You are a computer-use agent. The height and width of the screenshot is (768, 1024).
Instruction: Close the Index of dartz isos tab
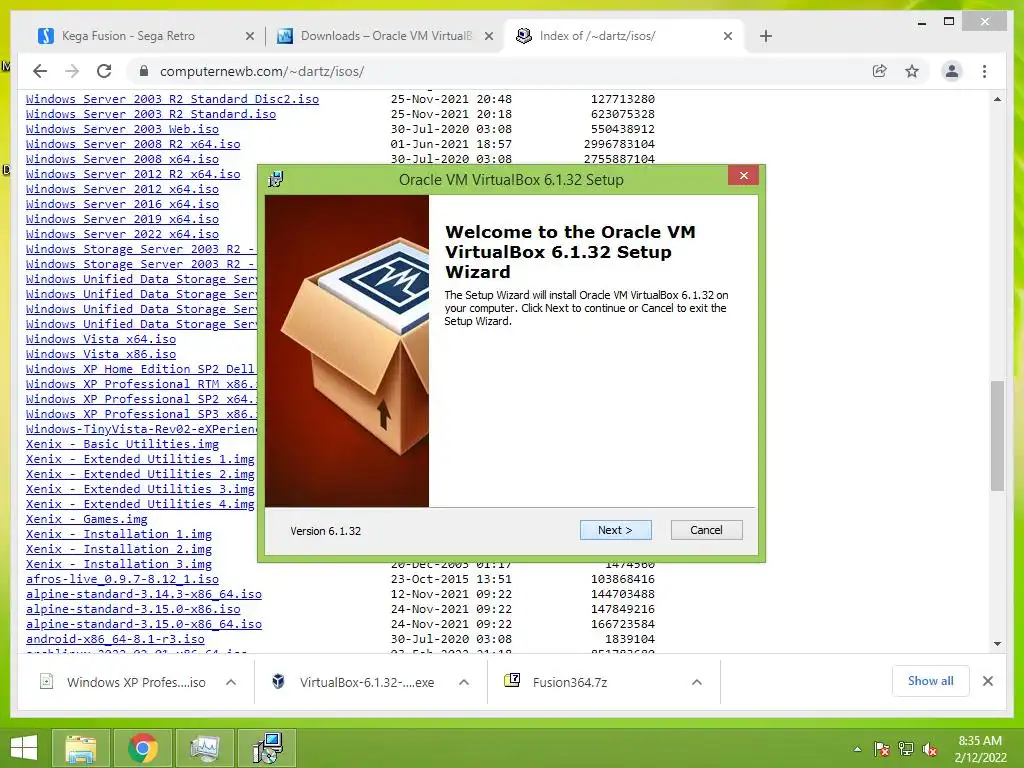[728, 37]
